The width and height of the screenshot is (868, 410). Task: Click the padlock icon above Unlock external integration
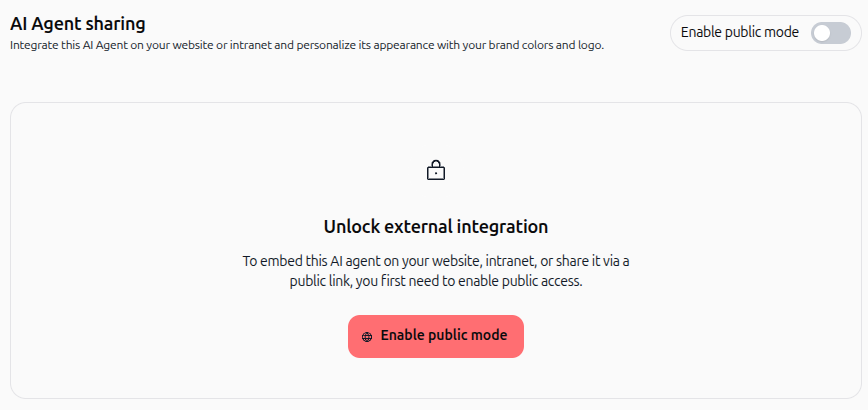click(436, 170)
